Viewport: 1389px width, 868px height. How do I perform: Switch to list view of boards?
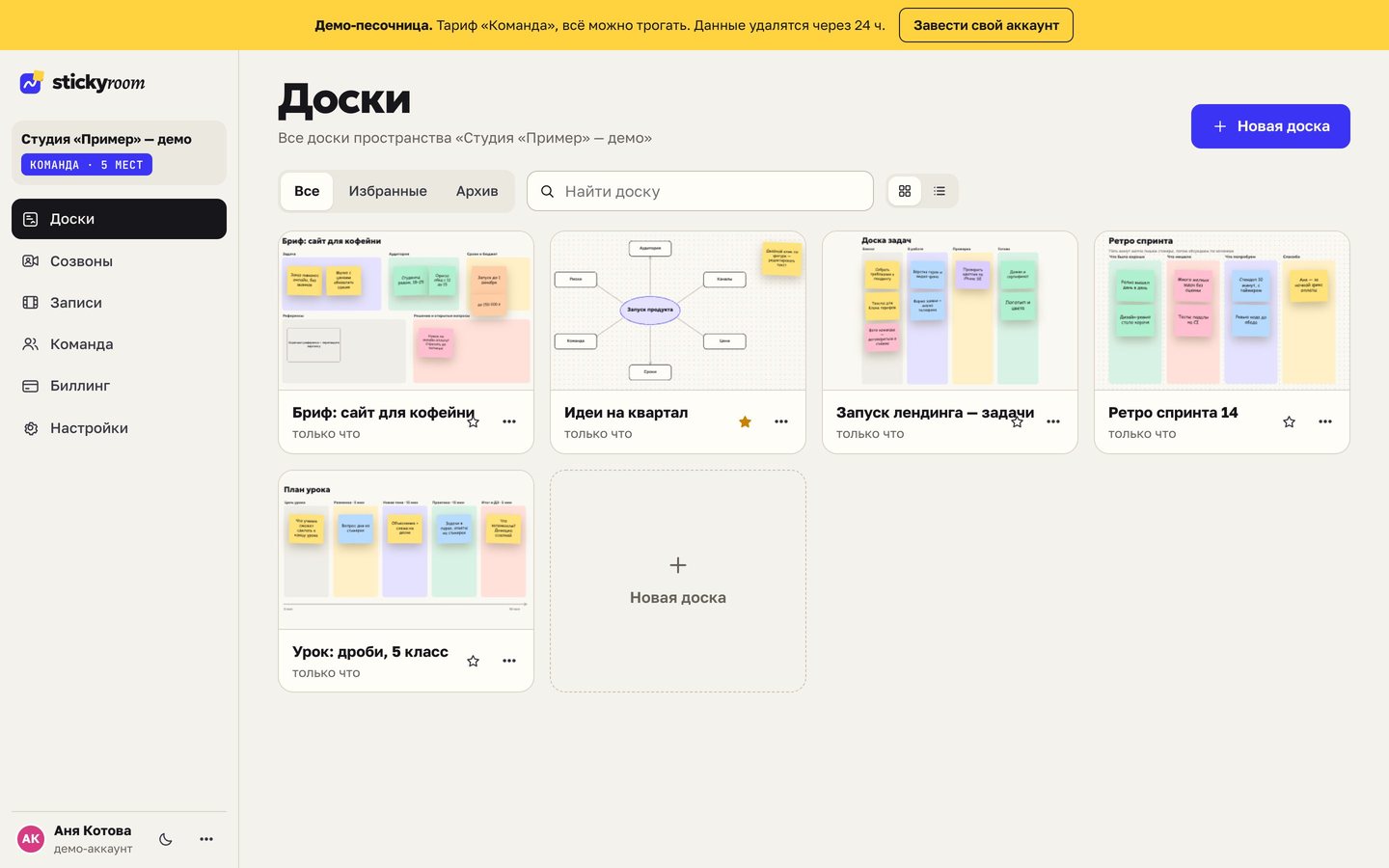pyautogui.click(x=940, y=191)
